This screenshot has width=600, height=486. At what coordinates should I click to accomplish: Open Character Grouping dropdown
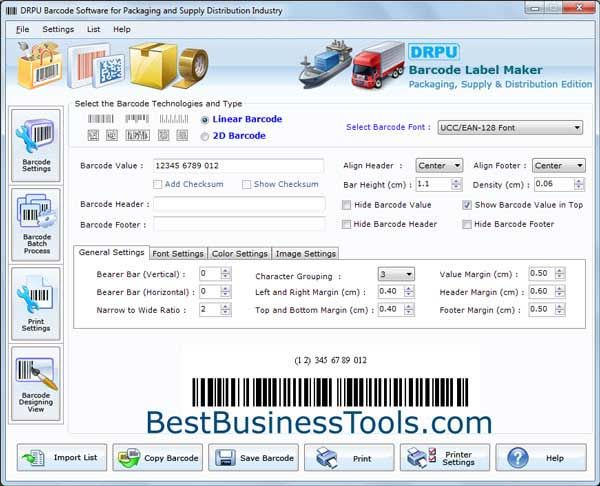[x=396, y=274]
